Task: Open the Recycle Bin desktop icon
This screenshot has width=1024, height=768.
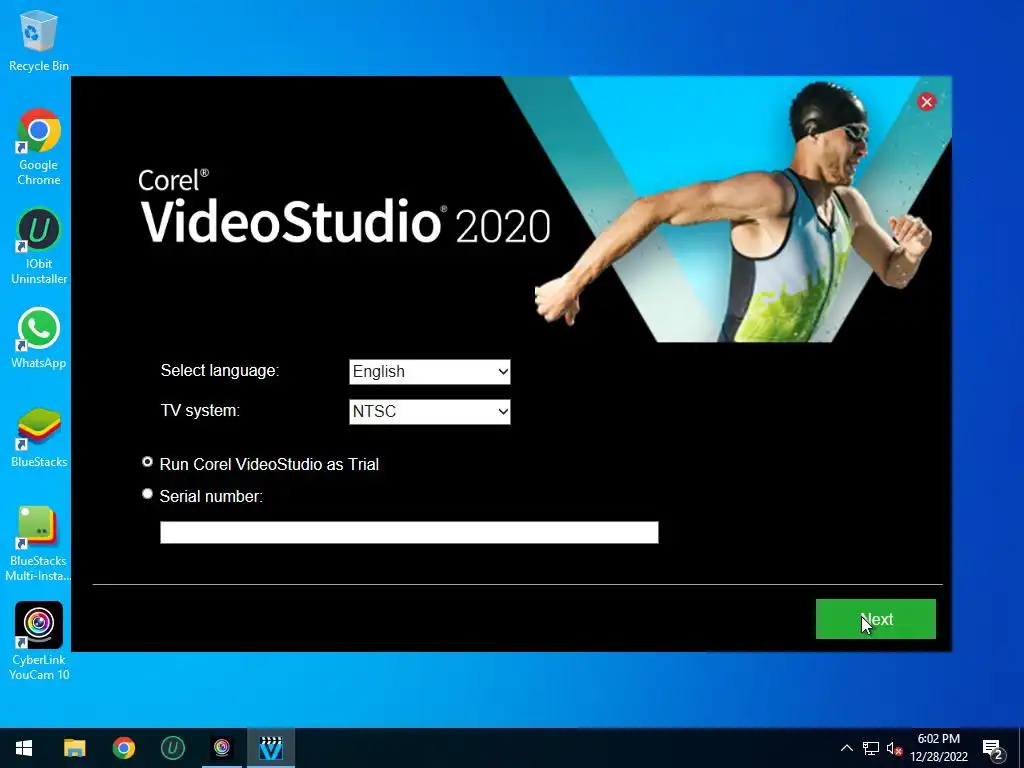Action: 39,40
